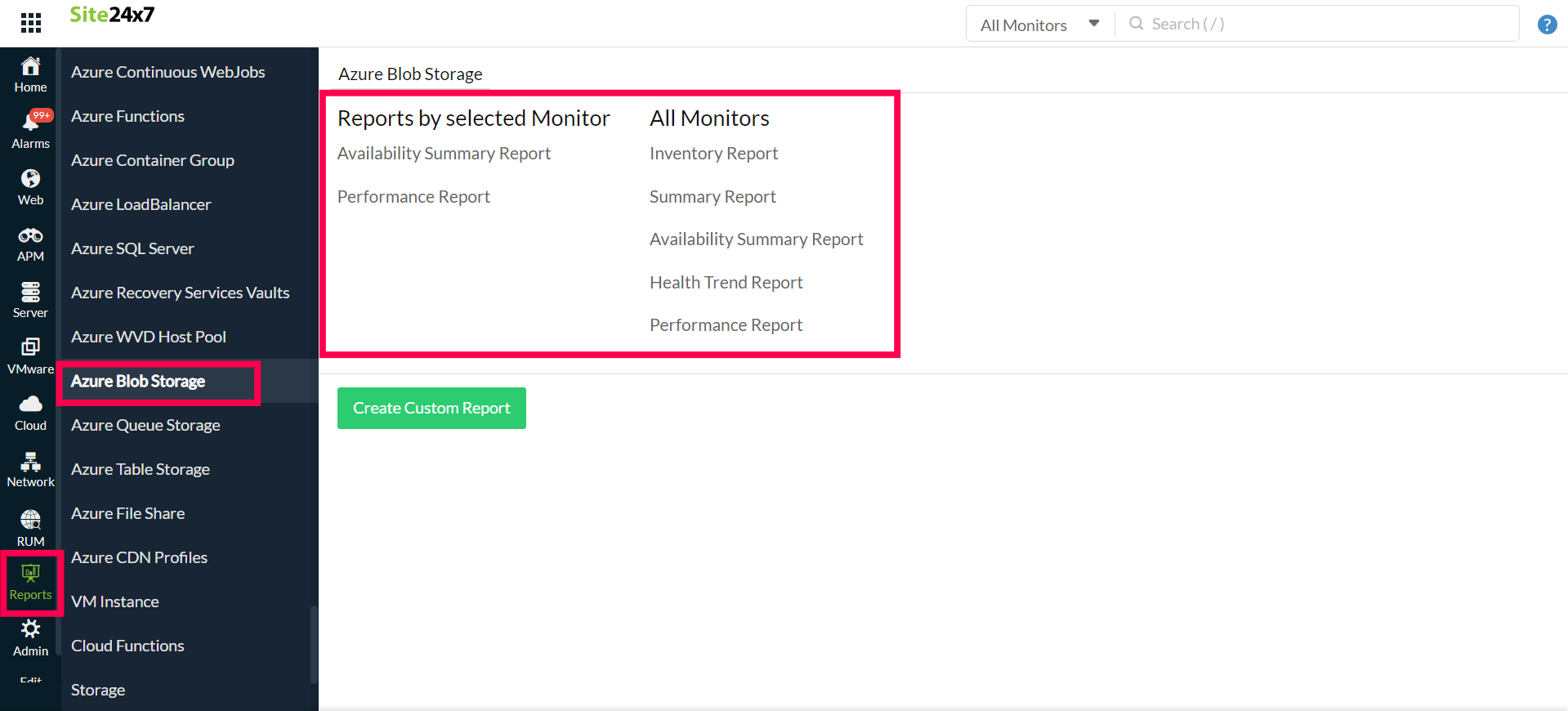Open the All Monitors dropdown
This screenshot has height=711, width=1568.
[x=1038, y=24]
